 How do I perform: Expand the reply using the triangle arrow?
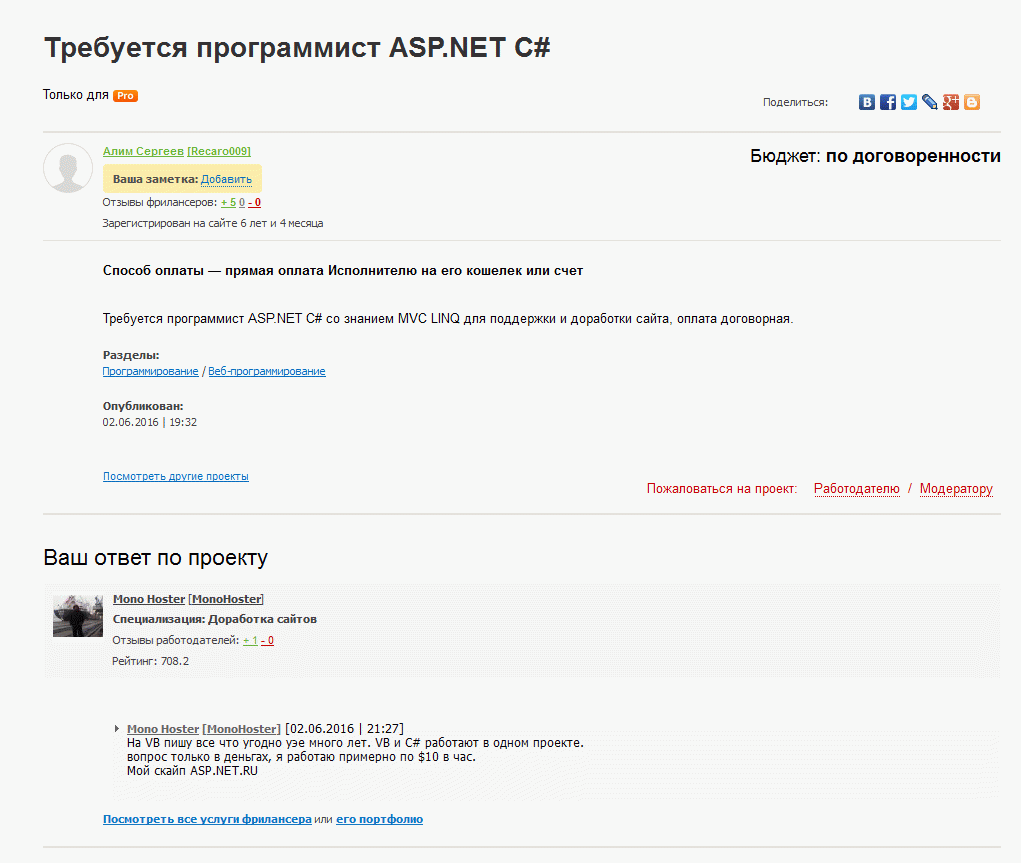[118, 729]
